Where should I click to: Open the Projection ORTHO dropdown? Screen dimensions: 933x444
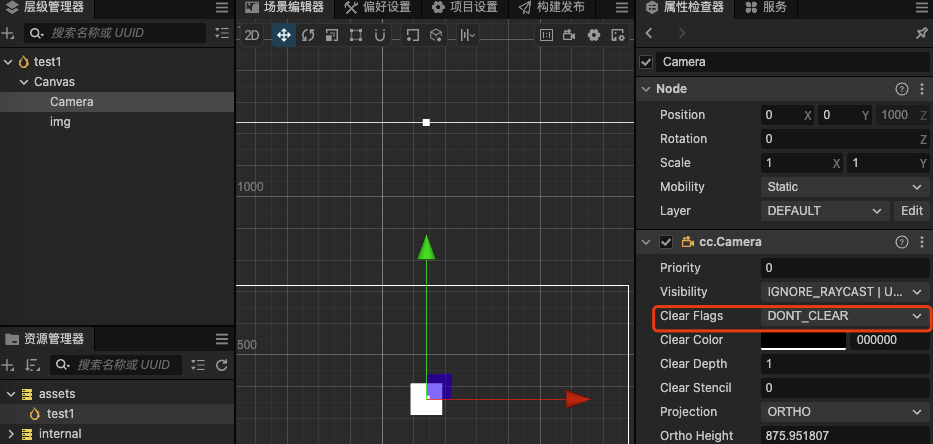(844, 412)
